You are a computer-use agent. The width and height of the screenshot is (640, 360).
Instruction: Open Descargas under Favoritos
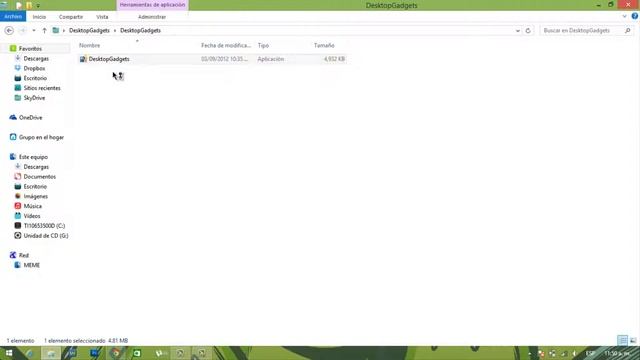coord(36,58)
